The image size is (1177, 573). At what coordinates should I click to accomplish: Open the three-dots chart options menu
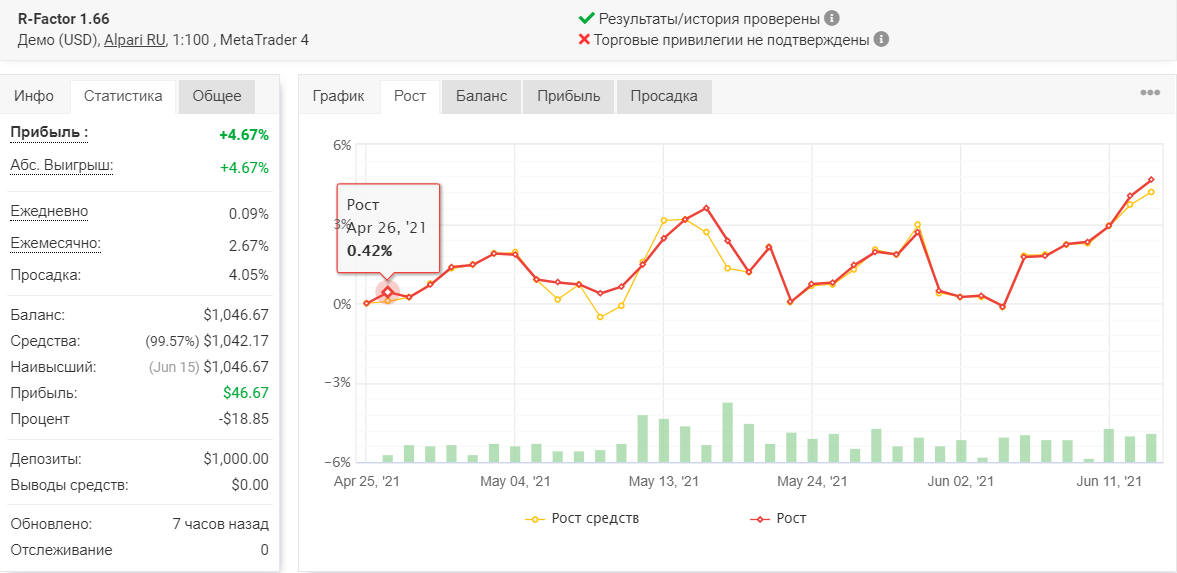click(1149, 93)
